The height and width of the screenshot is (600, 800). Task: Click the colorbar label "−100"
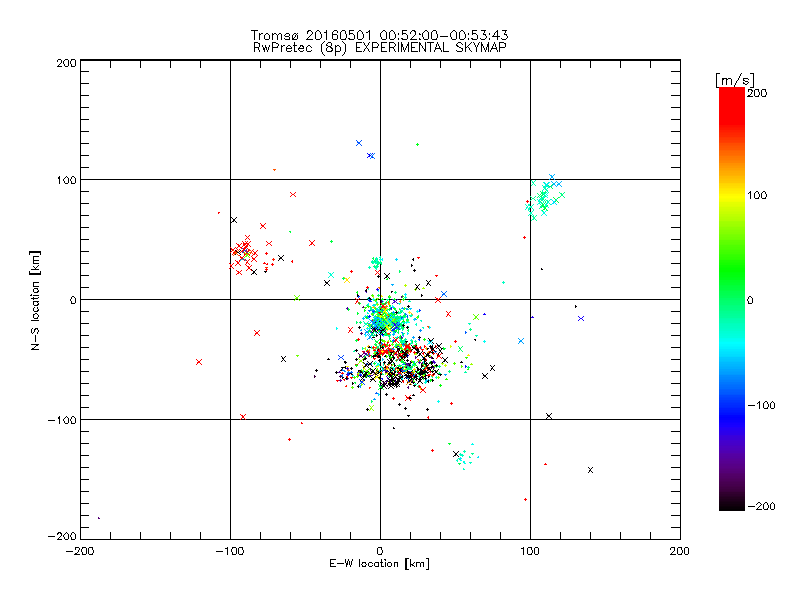coord(762,406)
